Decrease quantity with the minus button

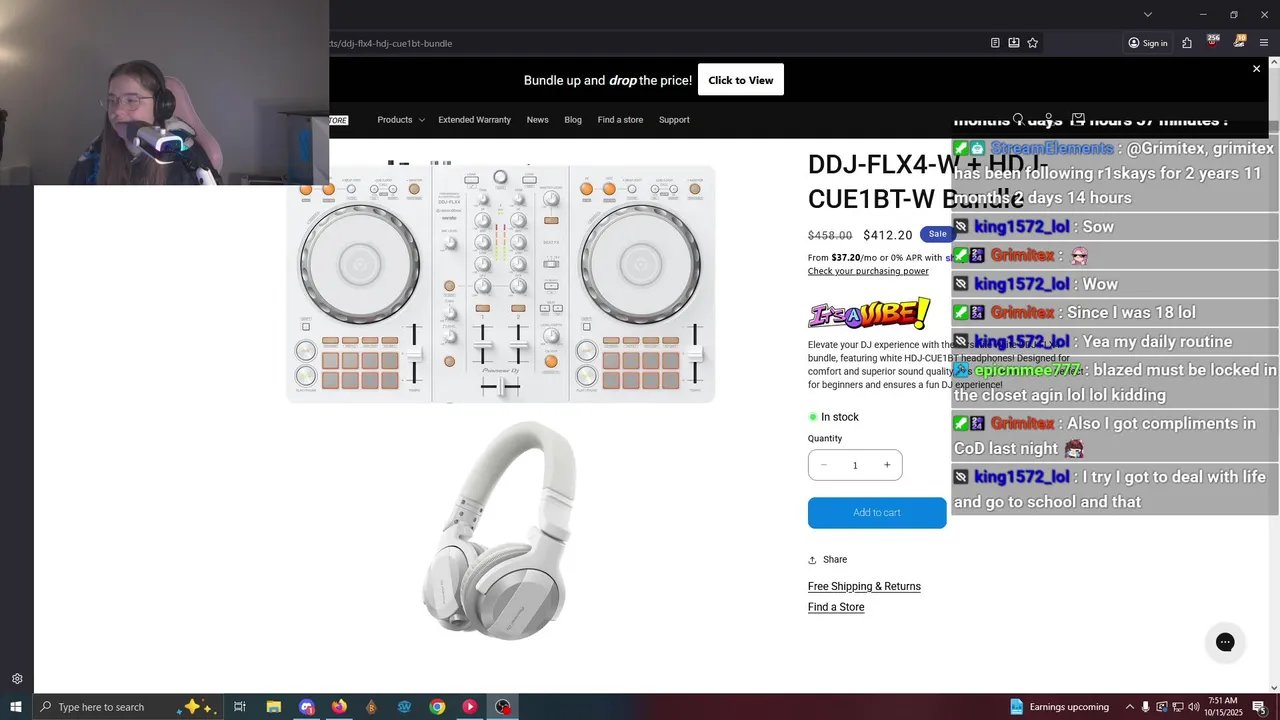824,465
